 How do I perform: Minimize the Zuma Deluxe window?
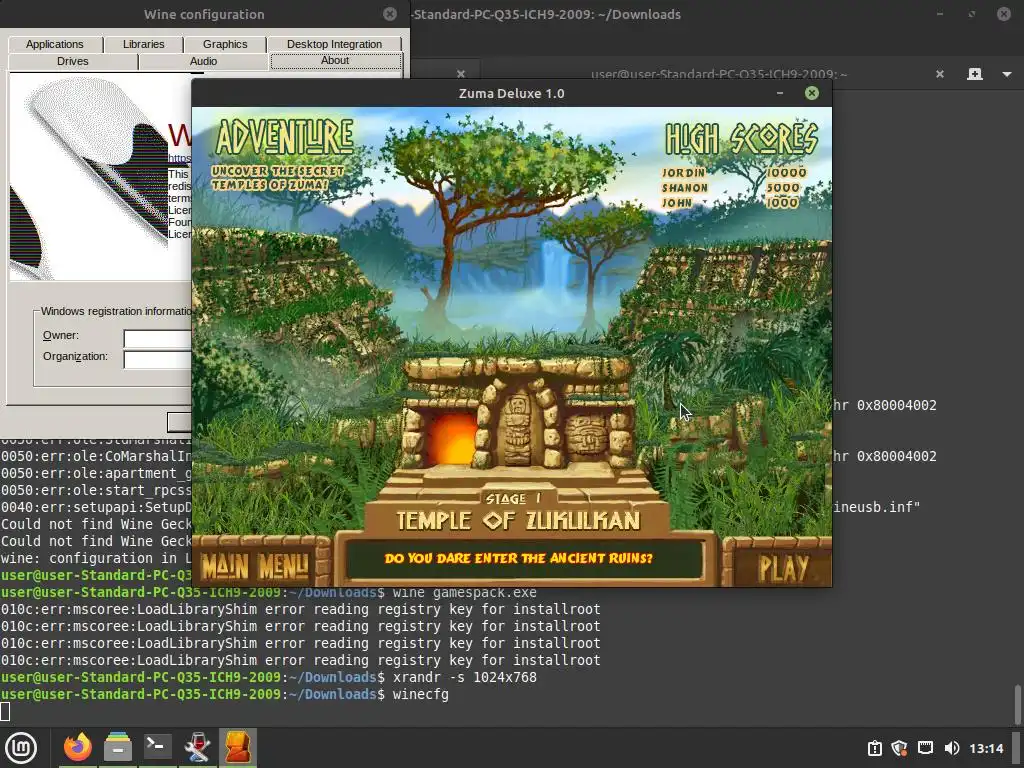pos(780,93)
